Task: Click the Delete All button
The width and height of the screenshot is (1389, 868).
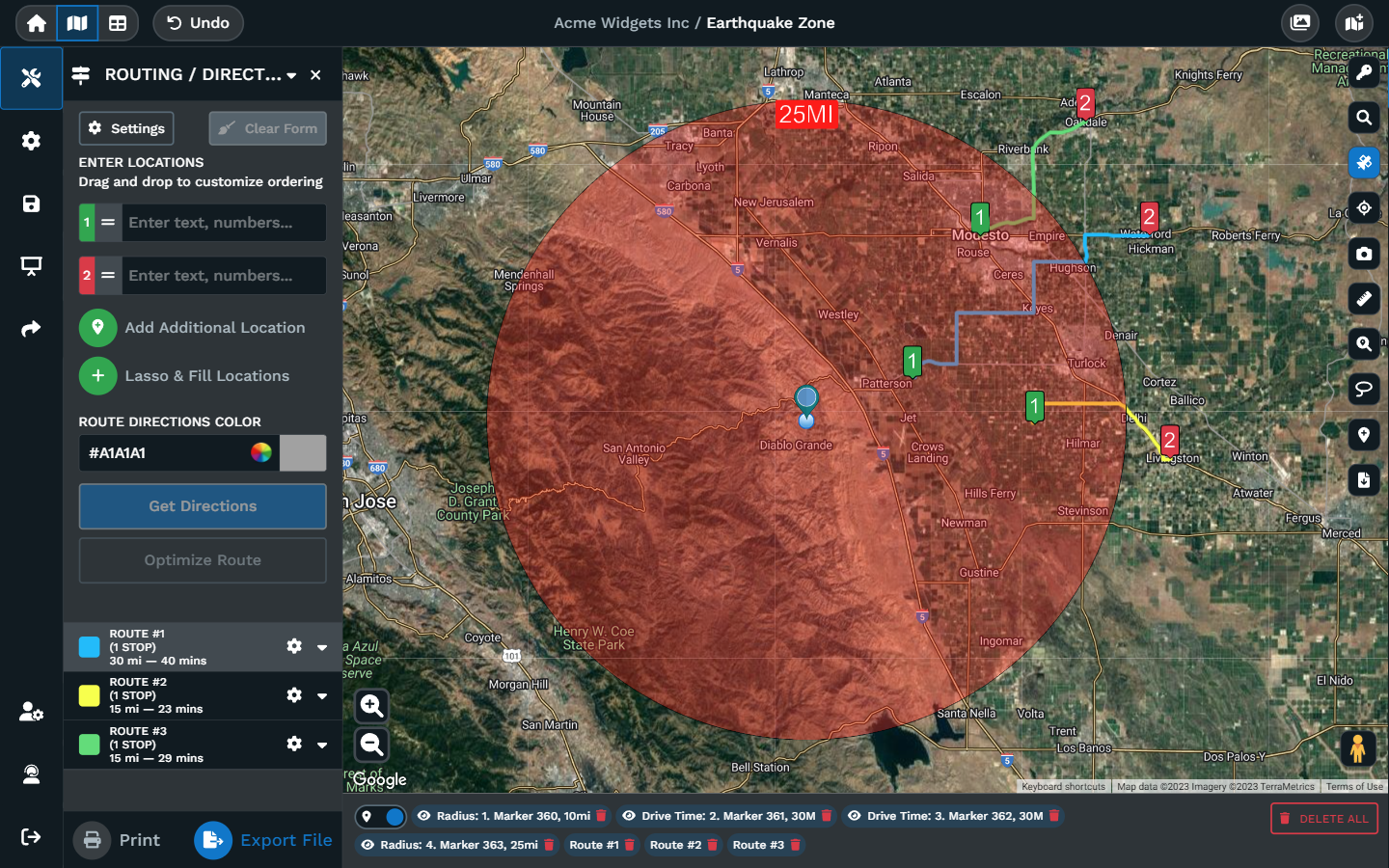Action: pyautogui.click(x=1323, y=819)
